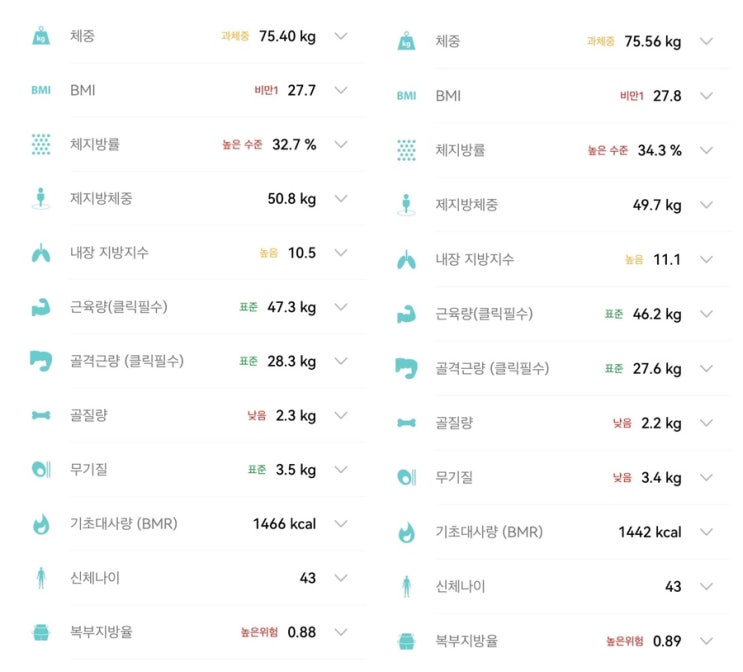Image resolution: width=743 pixels, height=672 pixels.
Task: Click the waist icon beside 0.88
Action: [41, 632]
